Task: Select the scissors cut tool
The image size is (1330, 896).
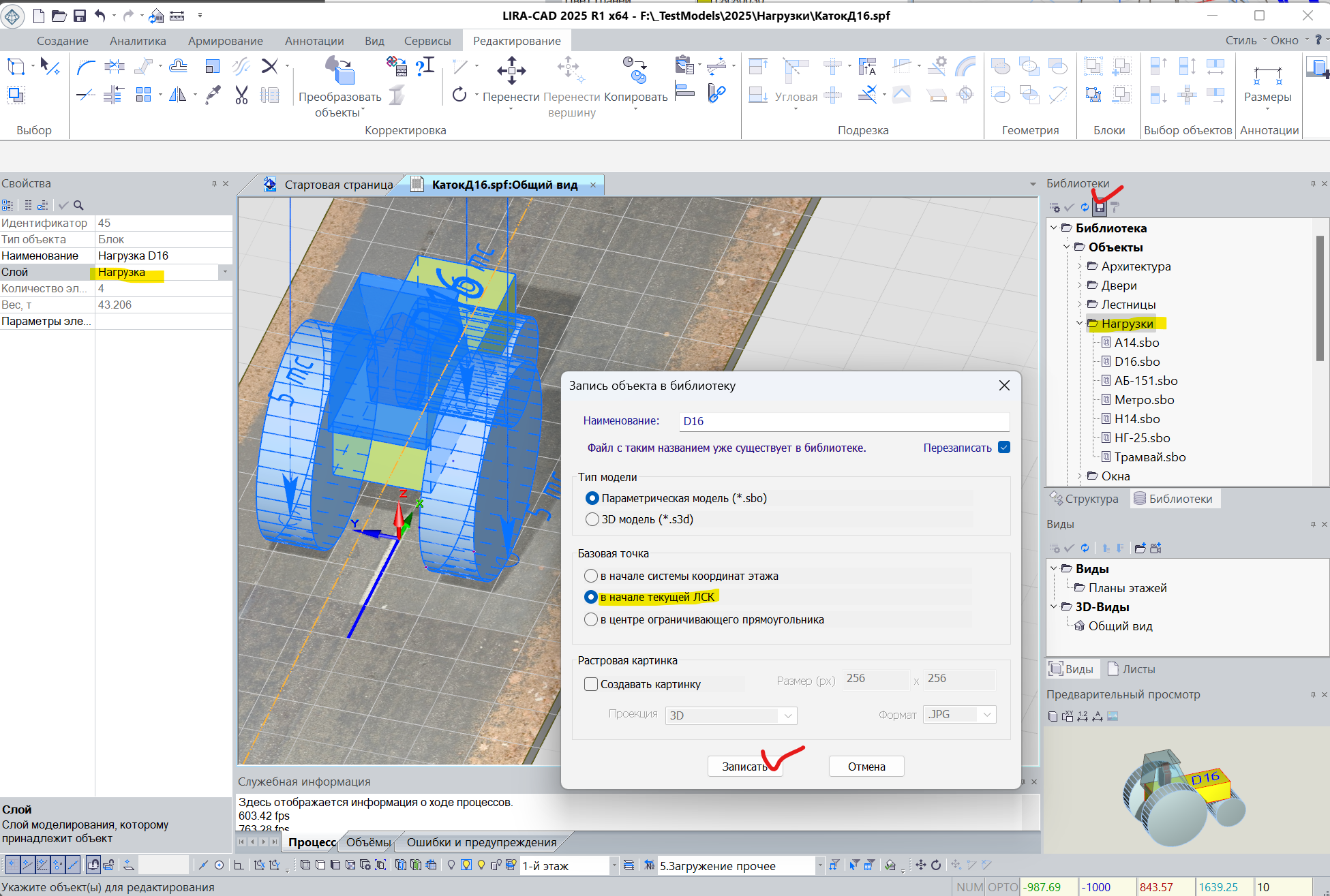Action: tap(241, 95)
